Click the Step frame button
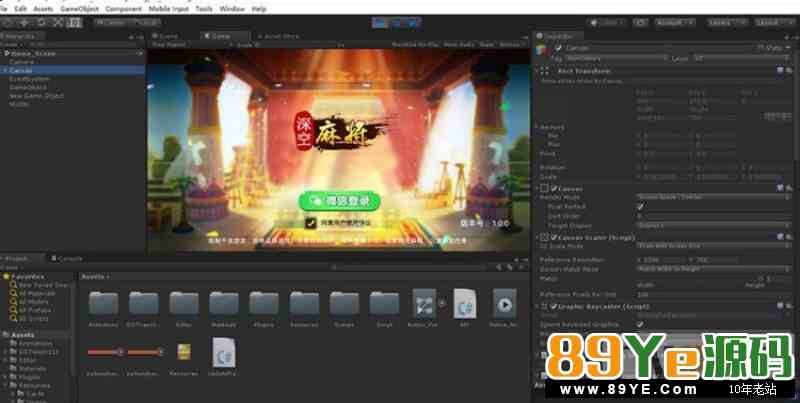This screenshot has height=403, width=800. [x=413, y=22]
